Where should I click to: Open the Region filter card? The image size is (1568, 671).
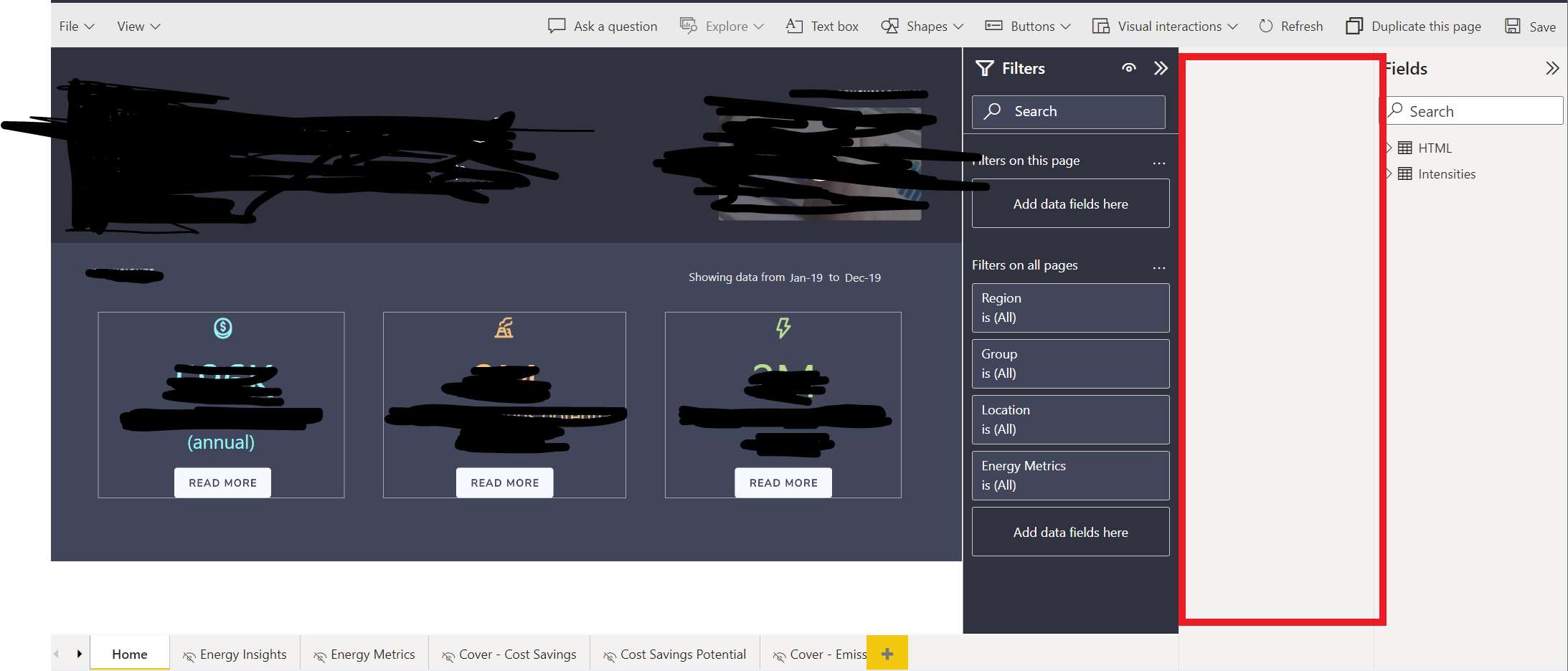pyautogui.click(x=1071, y=308)
